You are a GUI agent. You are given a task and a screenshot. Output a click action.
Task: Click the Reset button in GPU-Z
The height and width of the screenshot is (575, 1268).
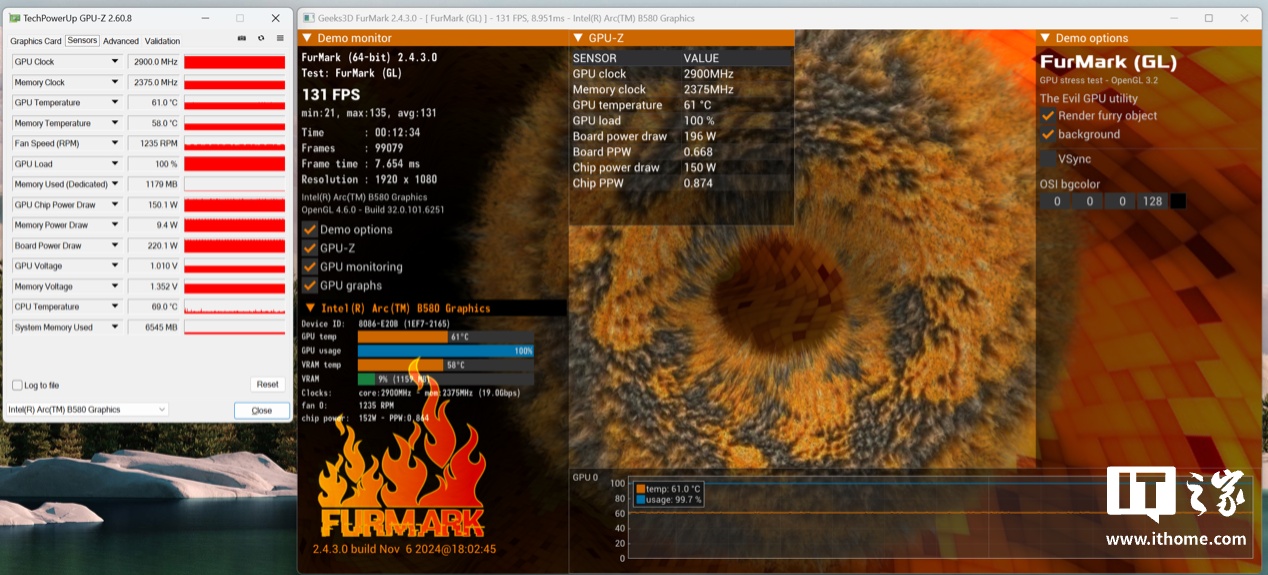267,385
